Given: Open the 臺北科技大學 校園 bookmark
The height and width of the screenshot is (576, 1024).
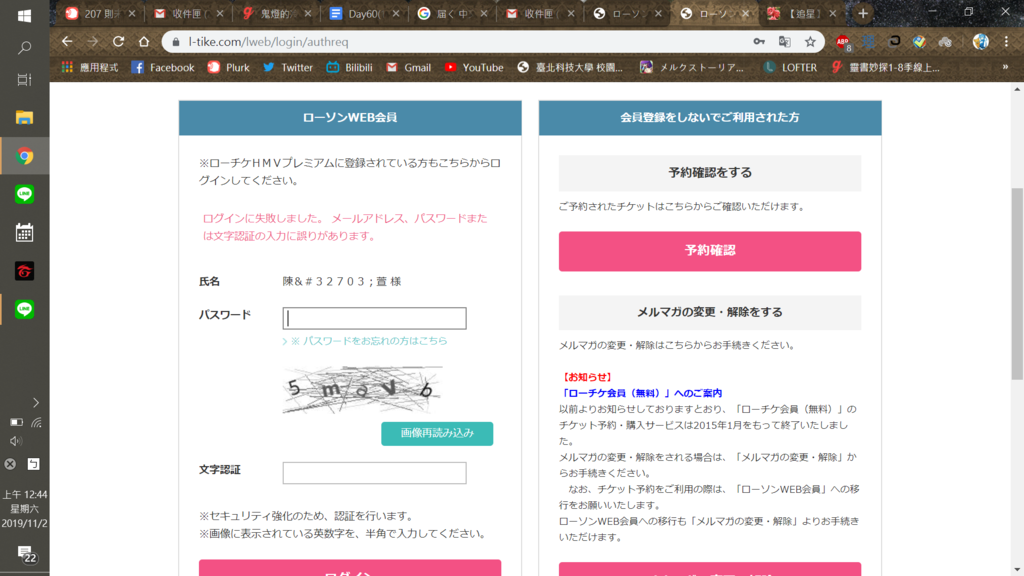Looking at the screenshot, I should pyautogui.click(x=570, y=67).
